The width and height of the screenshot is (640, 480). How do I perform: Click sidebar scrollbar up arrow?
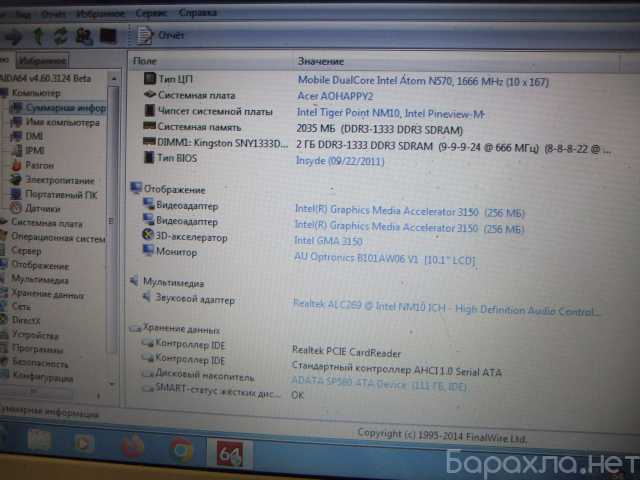pos(114,78)
